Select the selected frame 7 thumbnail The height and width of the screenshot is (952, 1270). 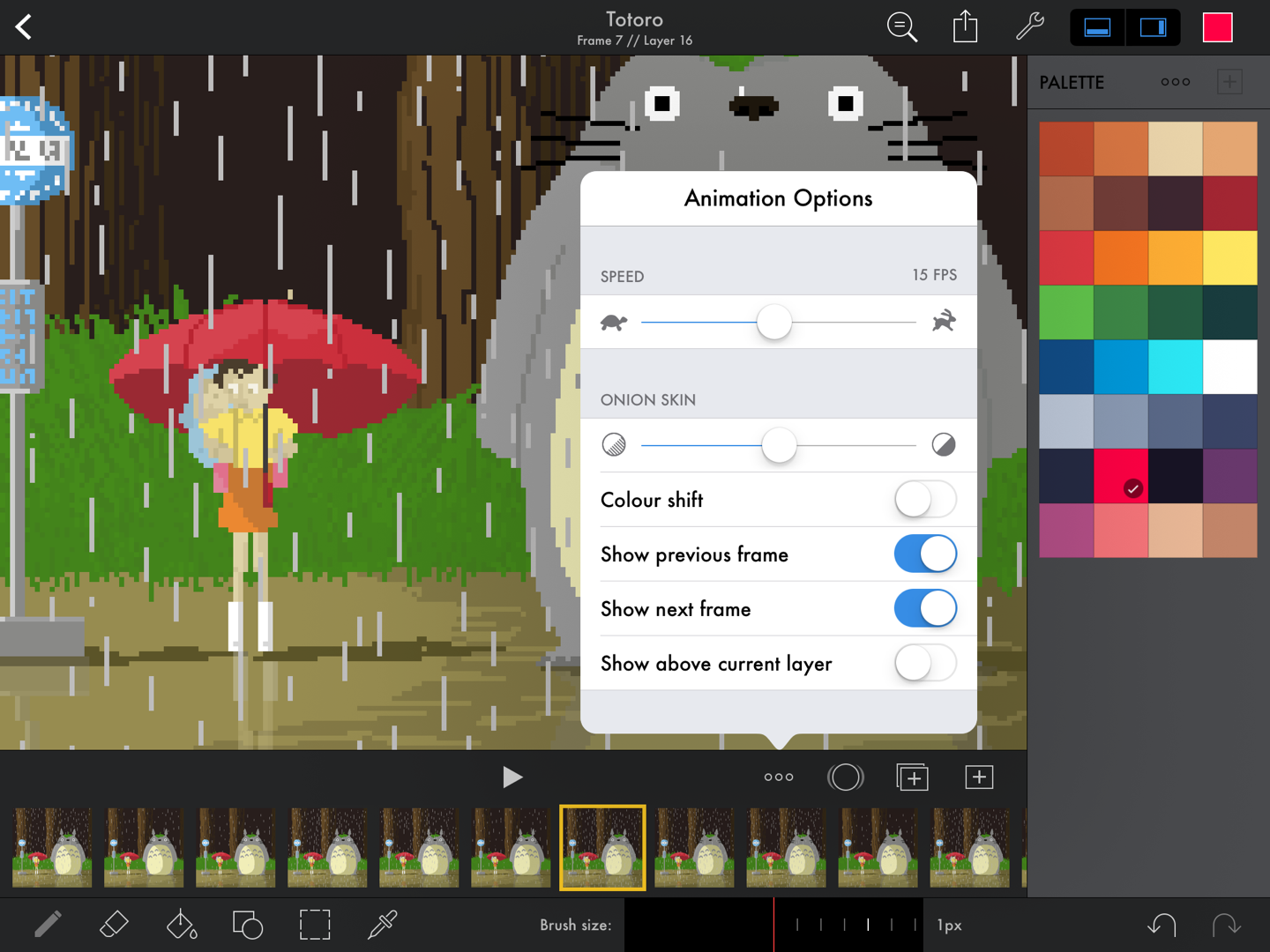click(603, 848)
